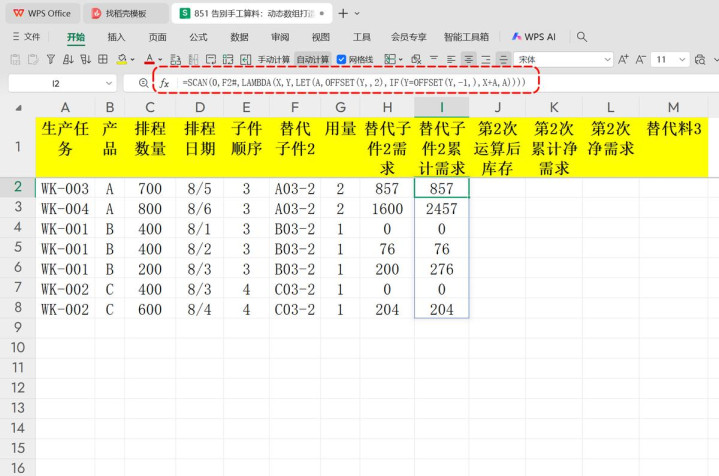Click the sort descending icon
The image size is (719, 476).
pyautogui.click(x=85, y=60)
